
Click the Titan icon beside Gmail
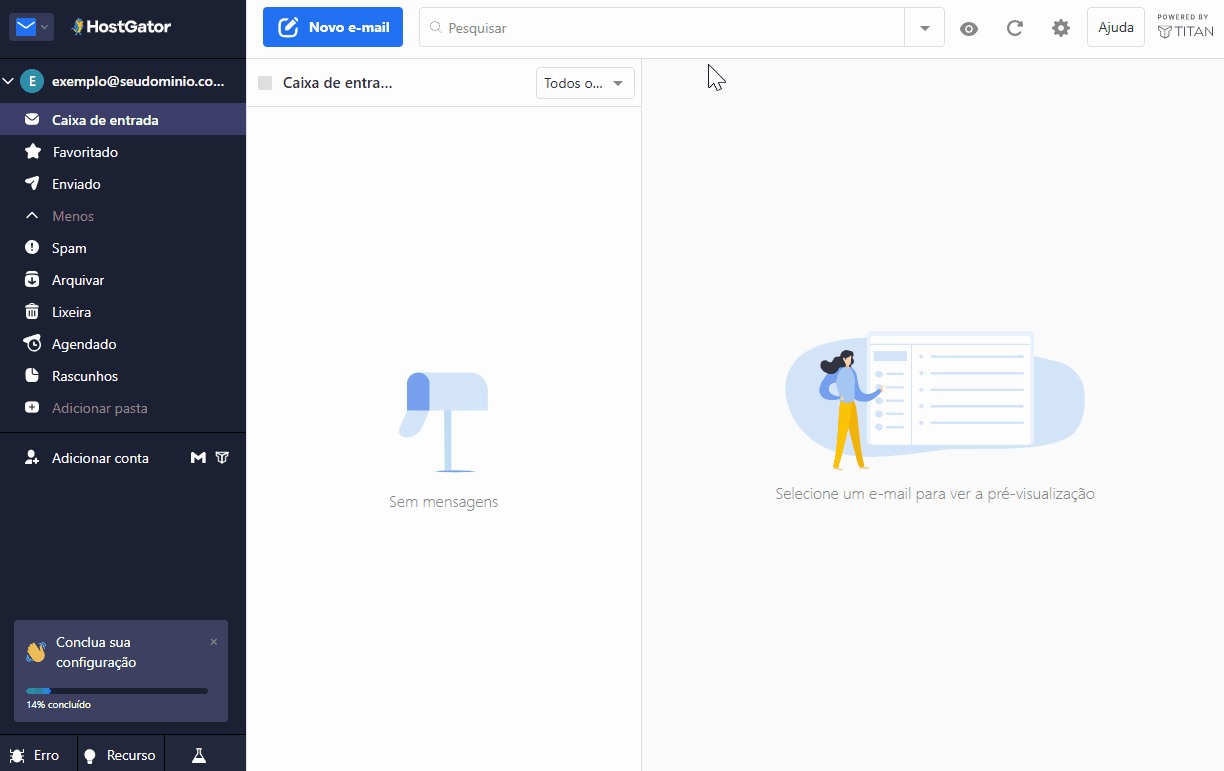(x=222, y=458)
